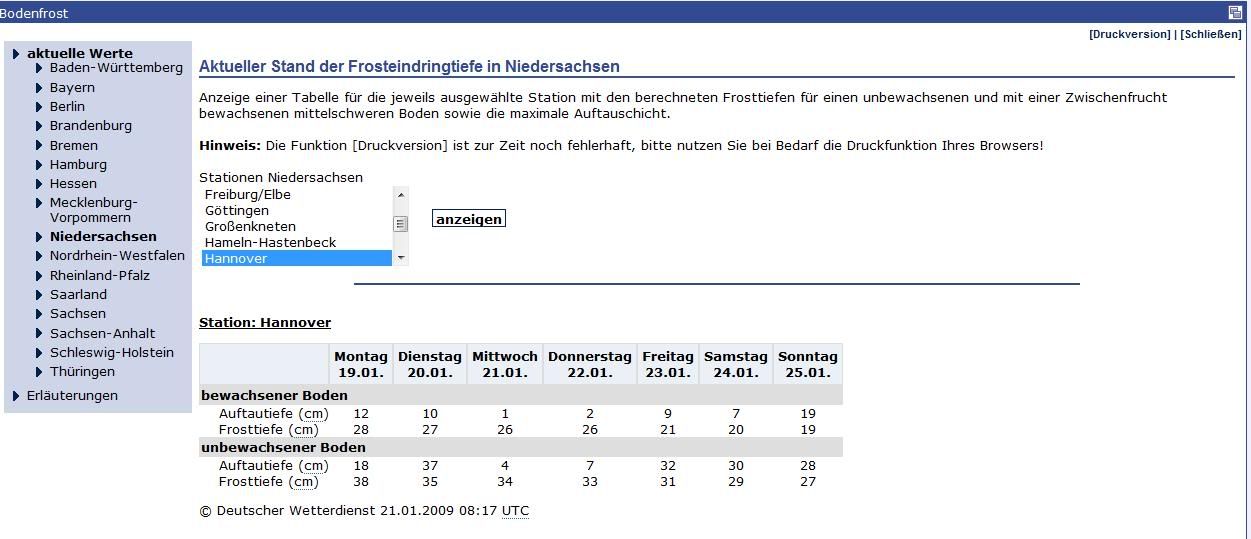The width and height of the screenshot is (1251, 539).
Task: Select Mecklenburg-Vorpommern from the state list
Action: [x=93, y=210]
